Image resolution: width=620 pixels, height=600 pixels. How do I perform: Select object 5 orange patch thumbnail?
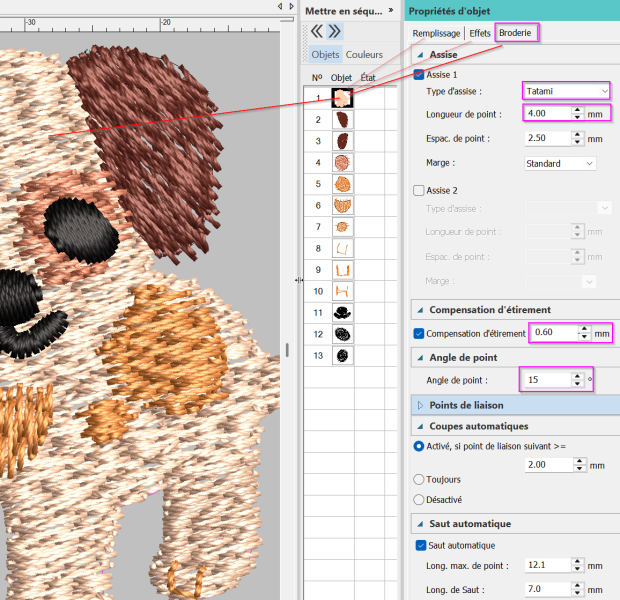point(342,184)
